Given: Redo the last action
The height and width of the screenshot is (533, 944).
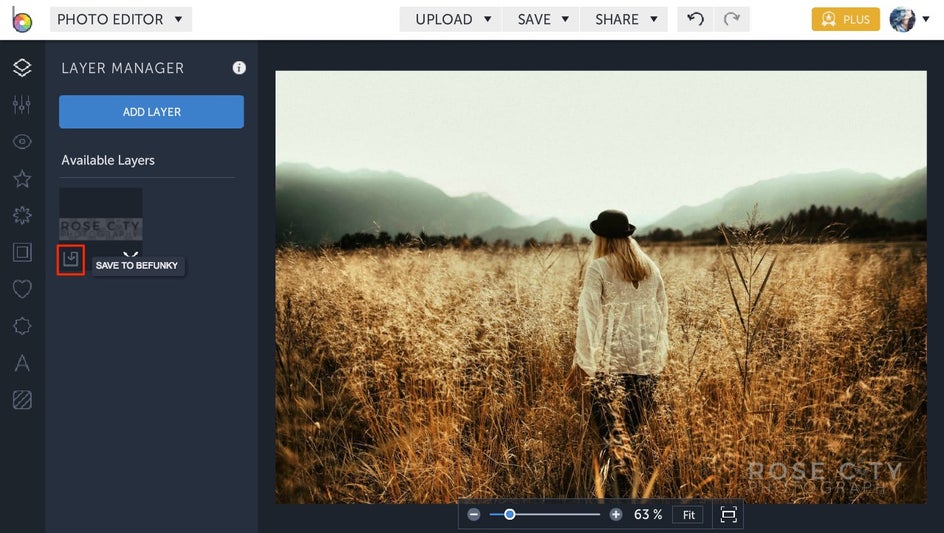Looking at the screenshot, I should click(x=731, y=19).
